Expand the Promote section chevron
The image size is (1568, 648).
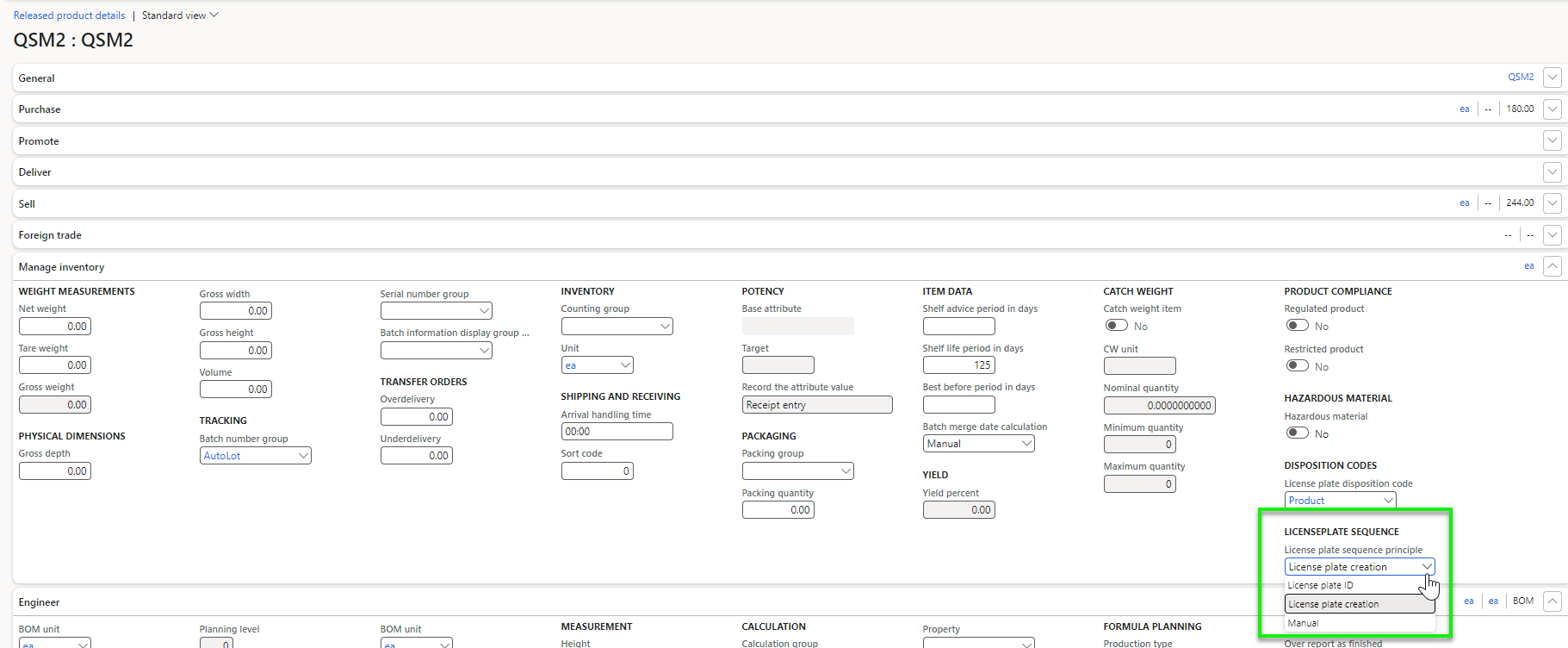(1553, 140)
